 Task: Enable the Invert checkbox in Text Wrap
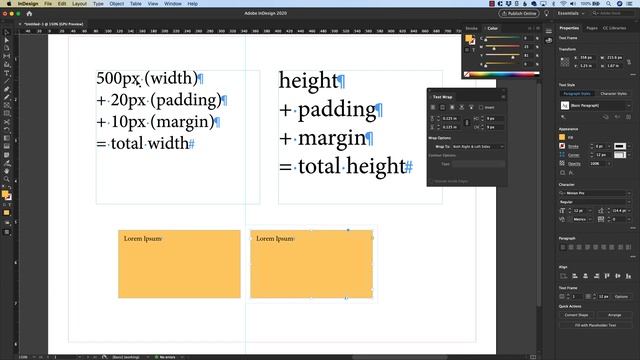click(x=481, y=107)
